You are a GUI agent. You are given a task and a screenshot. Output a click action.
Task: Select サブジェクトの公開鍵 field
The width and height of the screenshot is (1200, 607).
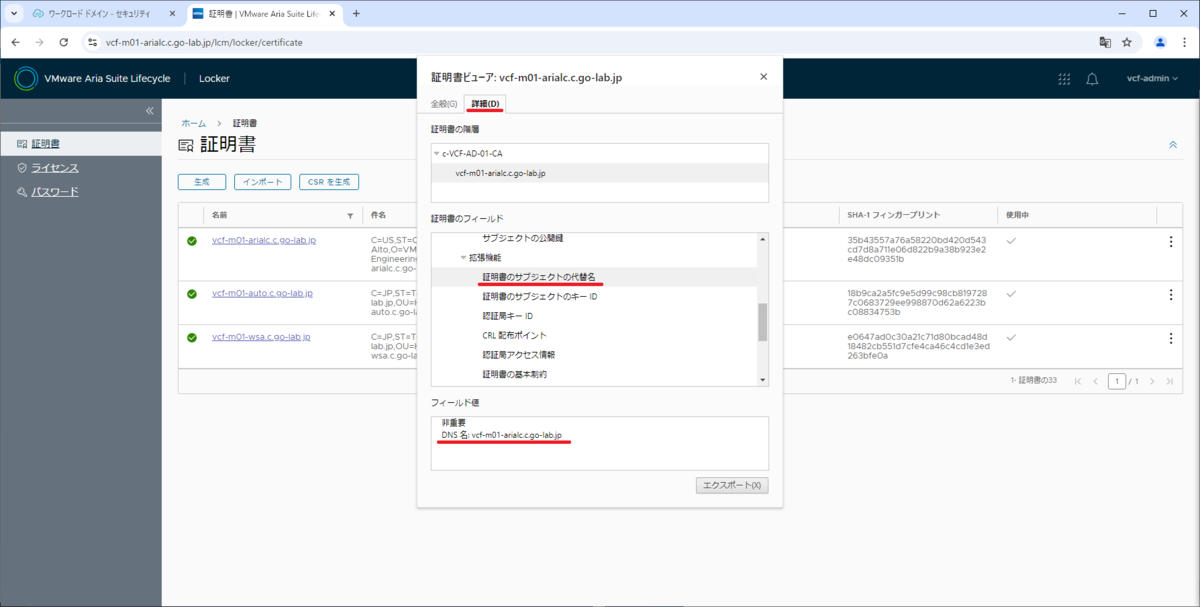pos(523,238)
